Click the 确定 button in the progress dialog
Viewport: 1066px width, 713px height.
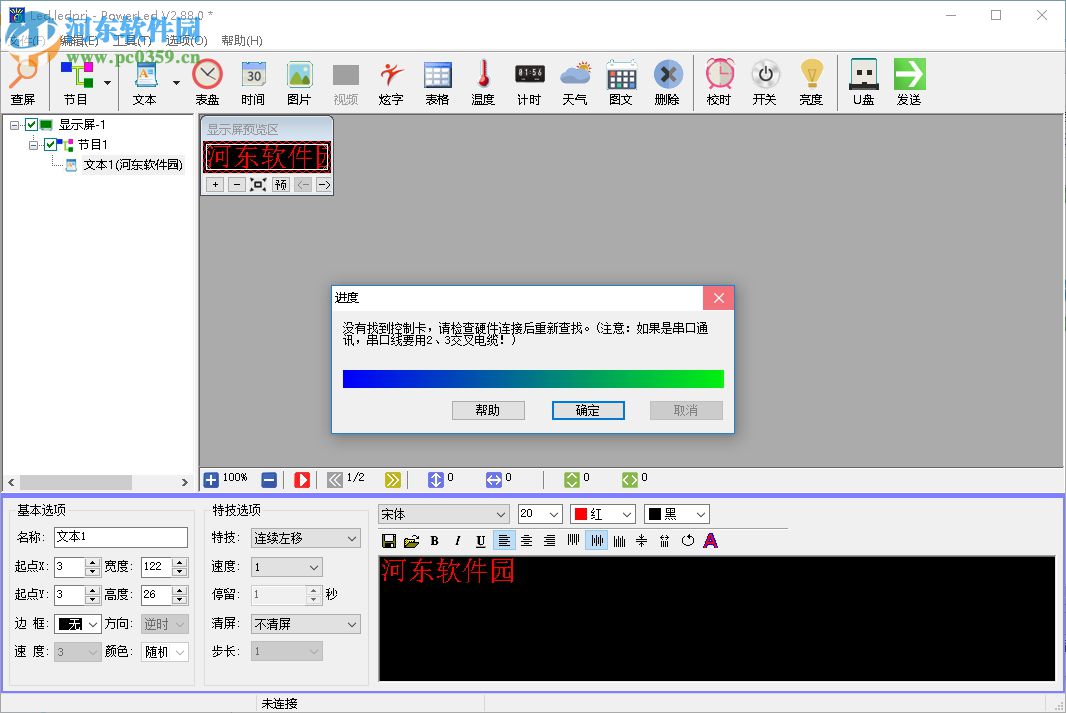[588, 410]
